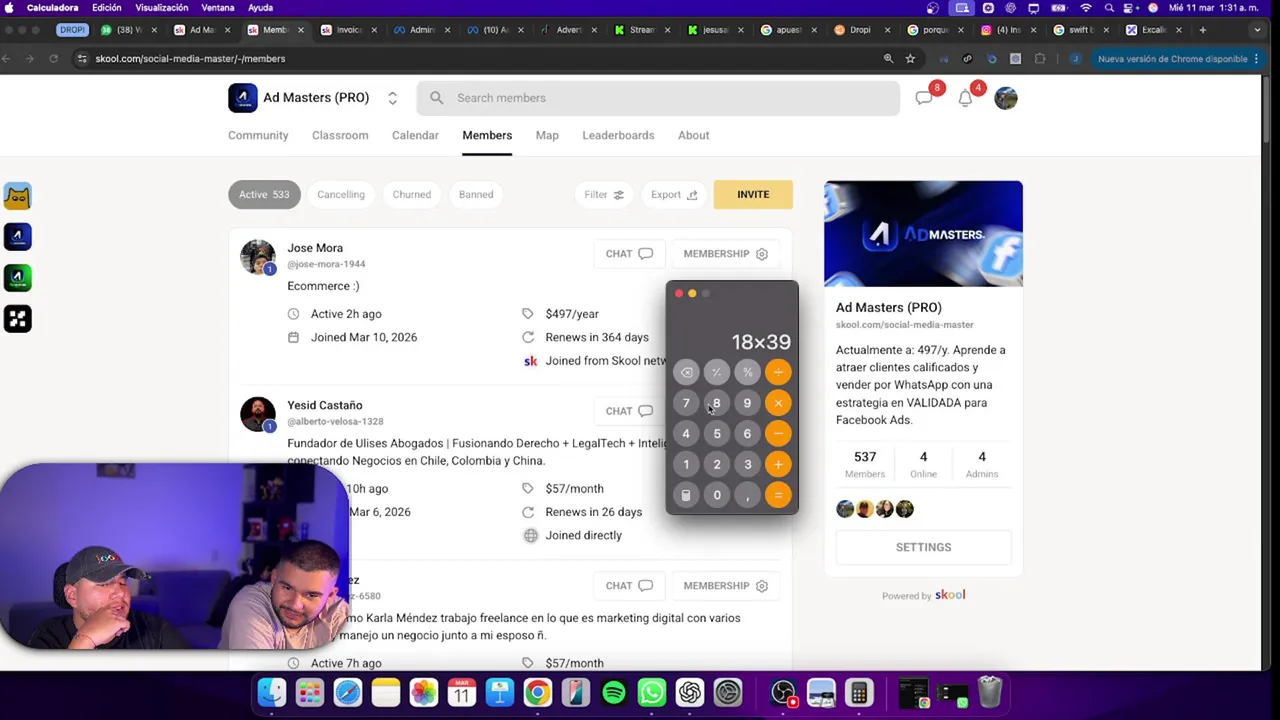Screen dimensions: 1280x720
Task: Click the cat icon in left sidebar
Action: coord(17,196)
